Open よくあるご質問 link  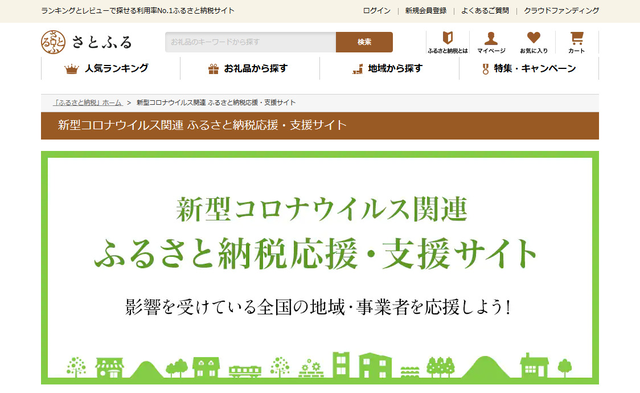tap(485, 11)
